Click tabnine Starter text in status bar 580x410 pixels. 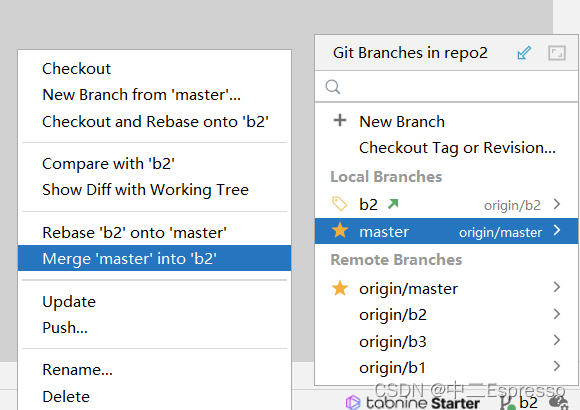[x=423, y=403]
